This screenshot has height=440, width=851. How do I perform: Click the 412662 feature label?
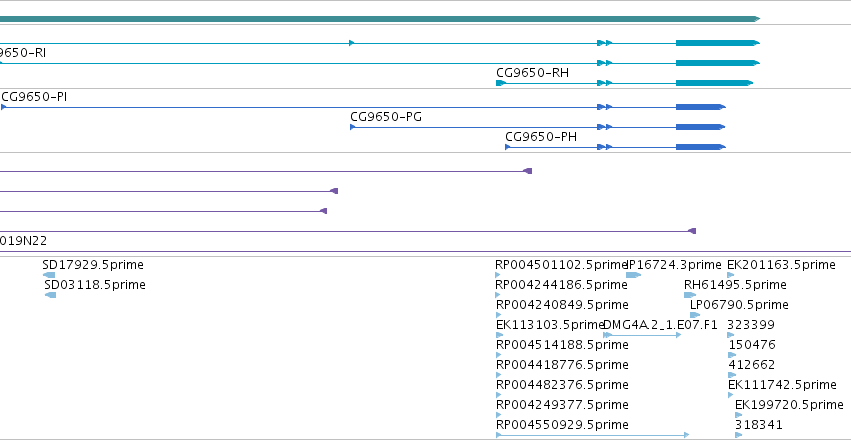point(752,365)
